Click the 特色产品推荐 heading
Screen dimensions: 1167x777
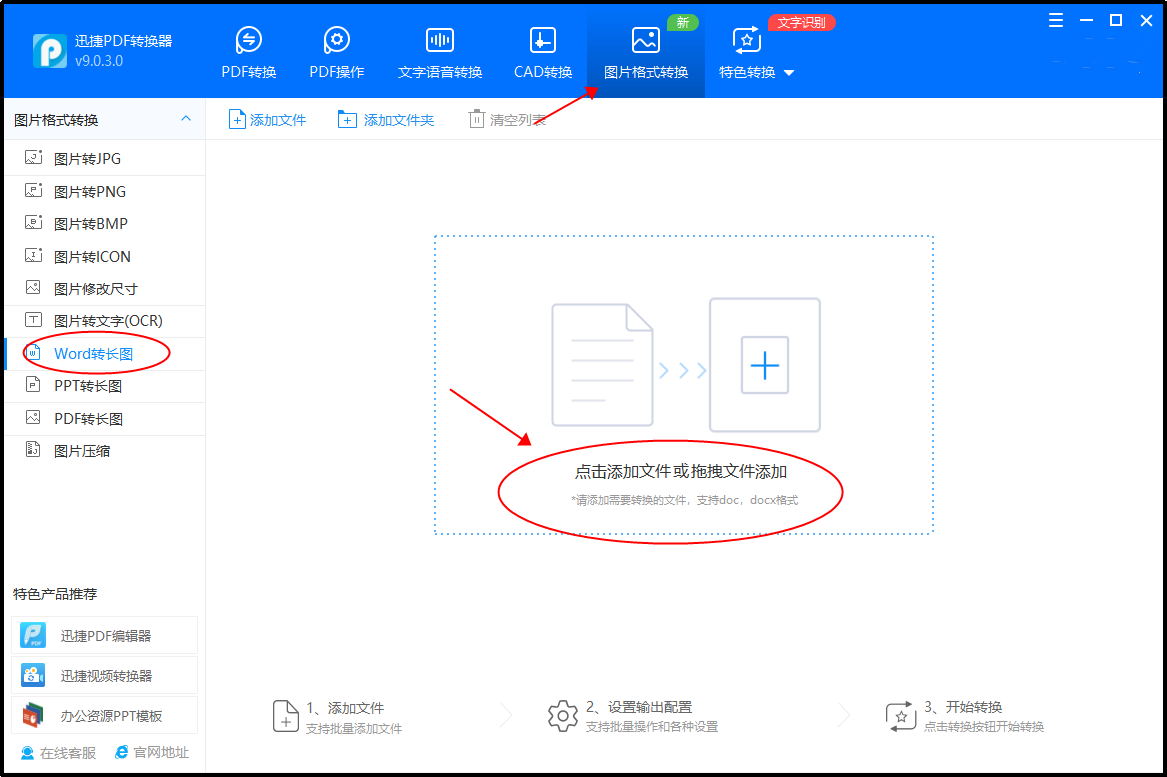(55, 594)
